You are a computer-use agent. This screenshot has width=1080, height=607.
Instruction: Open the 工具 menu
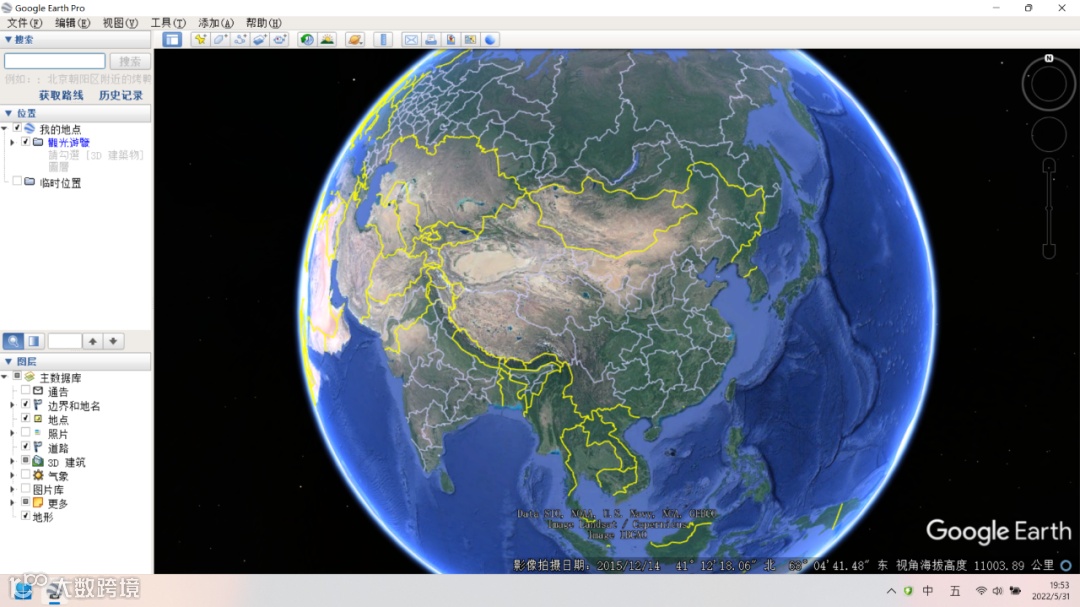(x=168, y=23)
